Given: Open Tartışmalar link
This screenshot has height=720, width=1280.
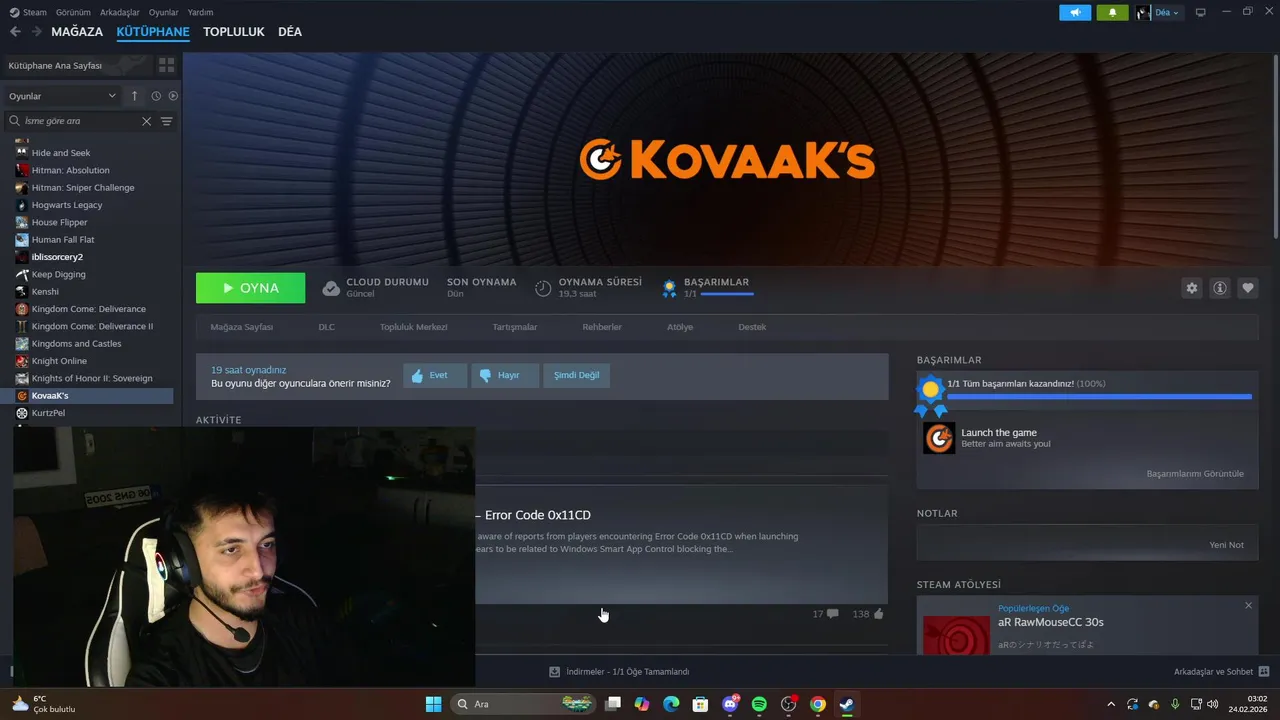Looking at the screenshot, I should pos(515,327).
